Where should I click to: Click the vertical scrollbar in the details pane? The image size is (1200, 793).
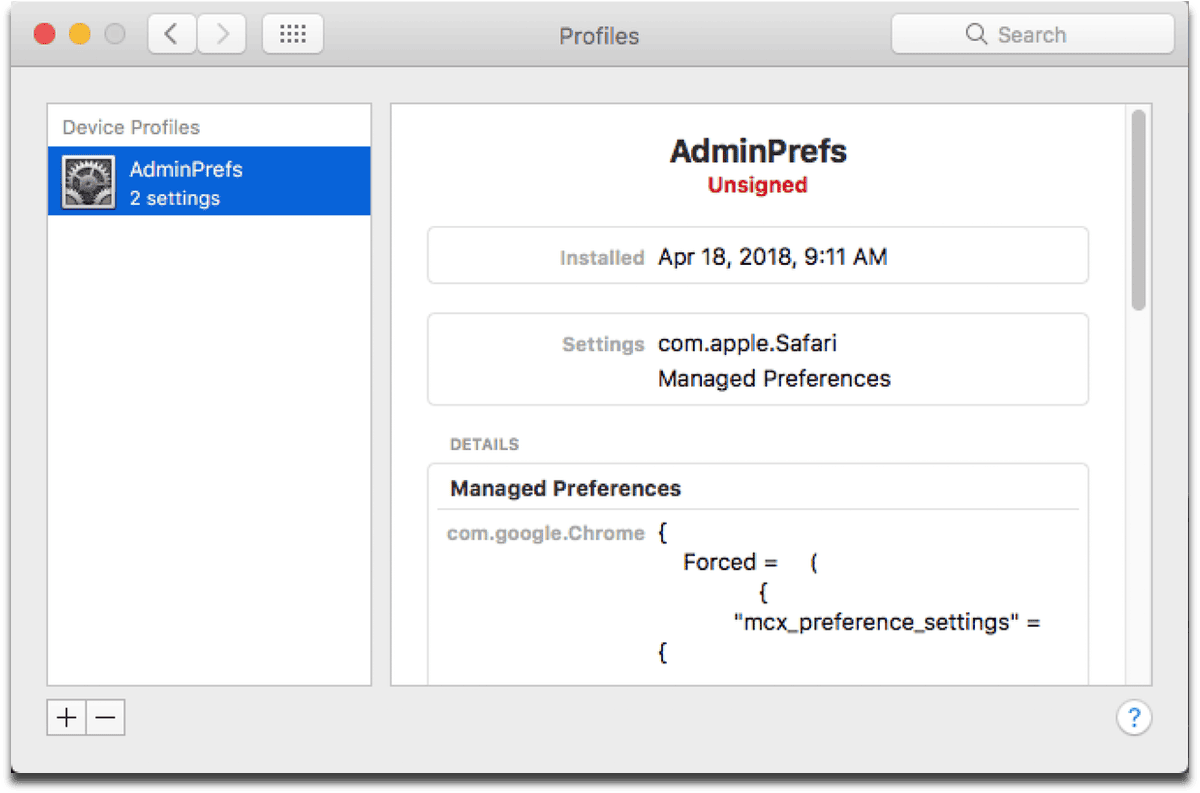tap(1138, 210)
